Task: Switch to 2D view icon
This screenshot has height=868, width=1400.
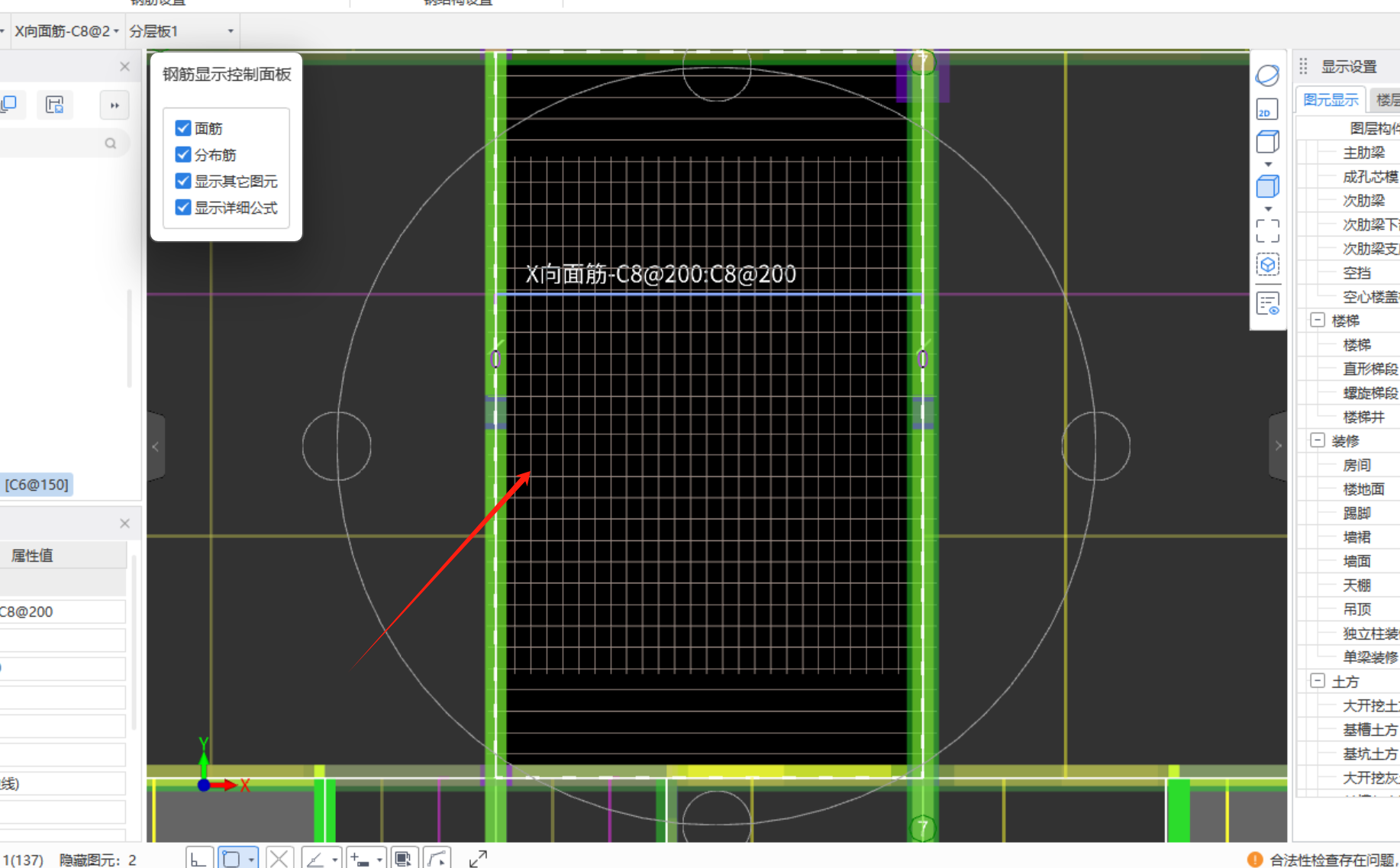Action: tap(1267, 109)
